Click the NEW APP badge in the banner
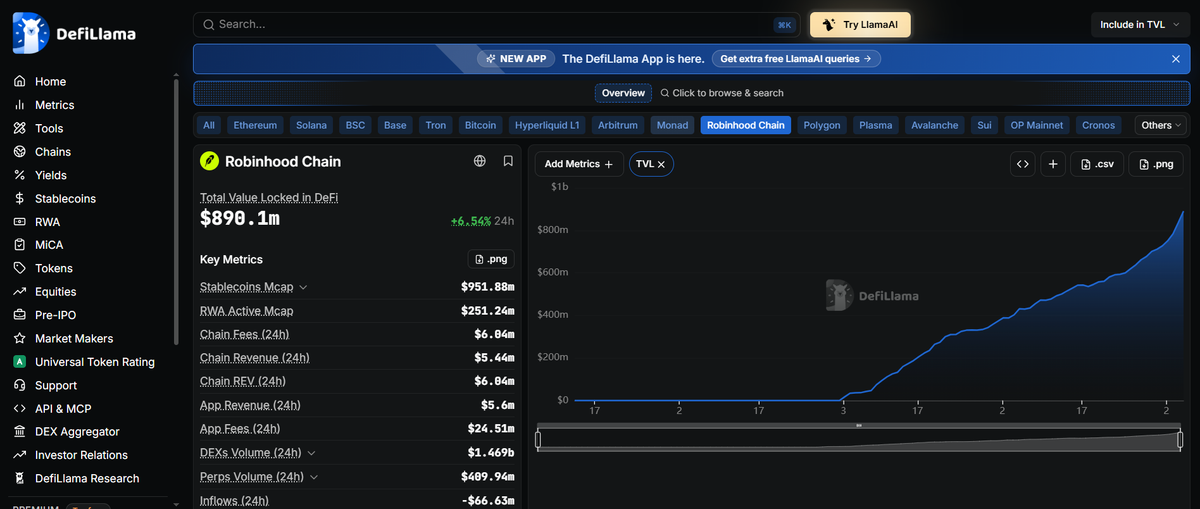1200x509 pixels. pos(516,59)
